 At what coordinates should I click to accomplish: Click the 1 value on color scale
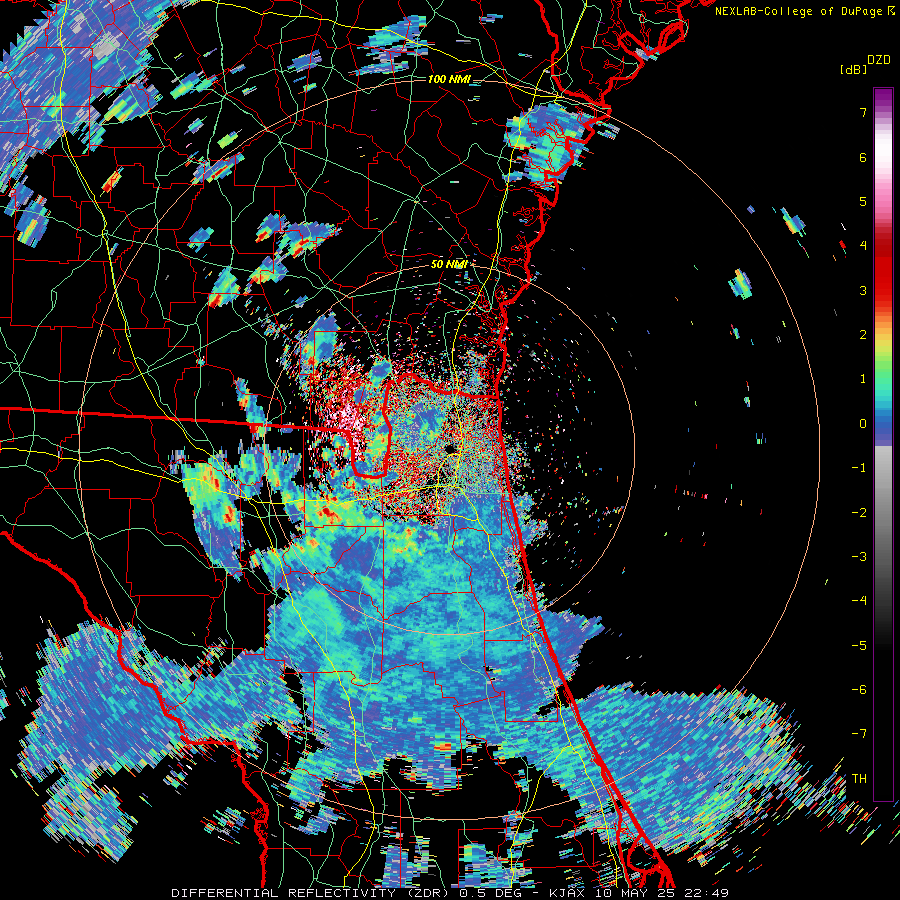click(863, 378)
